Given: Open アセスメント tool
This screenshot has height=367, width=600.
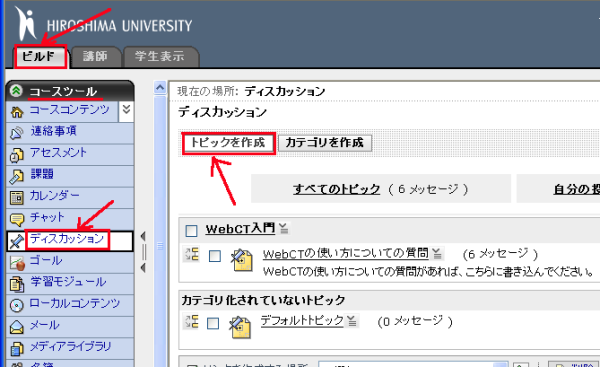Looking at the screenshot, I should 58,153.
